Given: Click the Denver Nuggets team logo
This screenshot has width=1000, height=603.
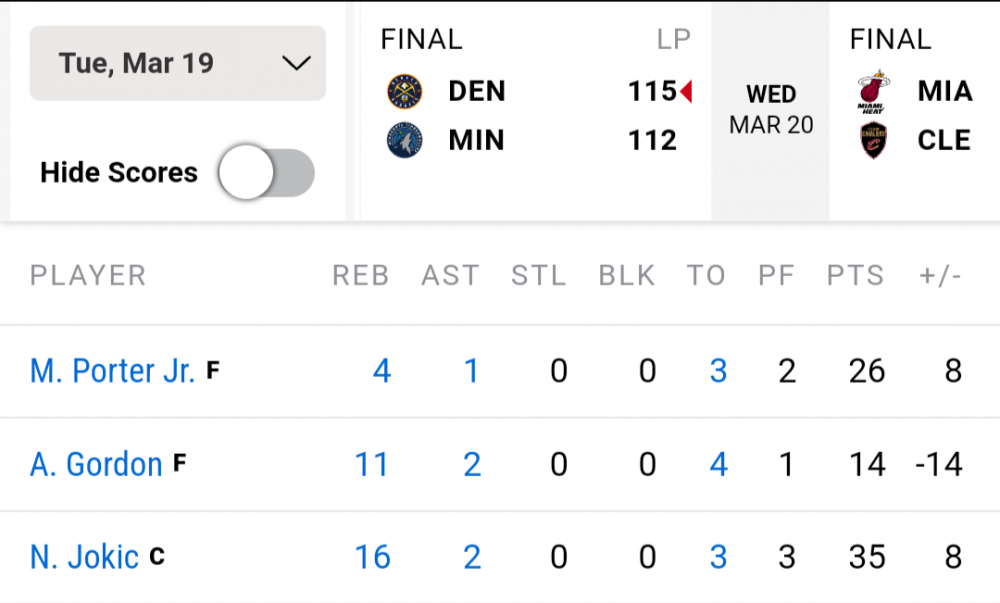Looking at the screenshot, I should pos(405,92).
